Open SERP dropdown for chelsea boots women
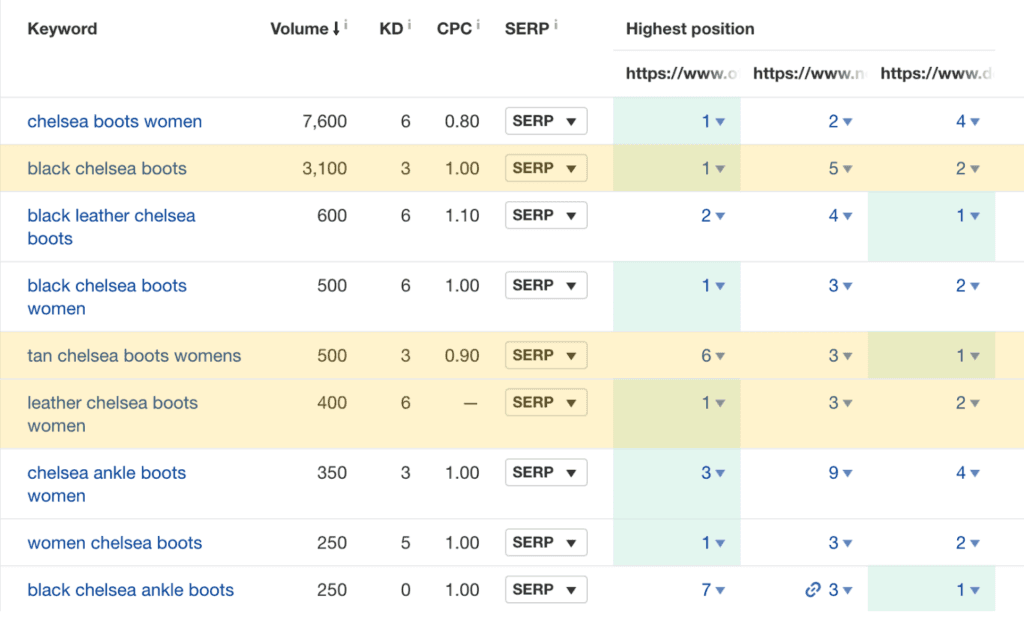 (x=546, y=121)
